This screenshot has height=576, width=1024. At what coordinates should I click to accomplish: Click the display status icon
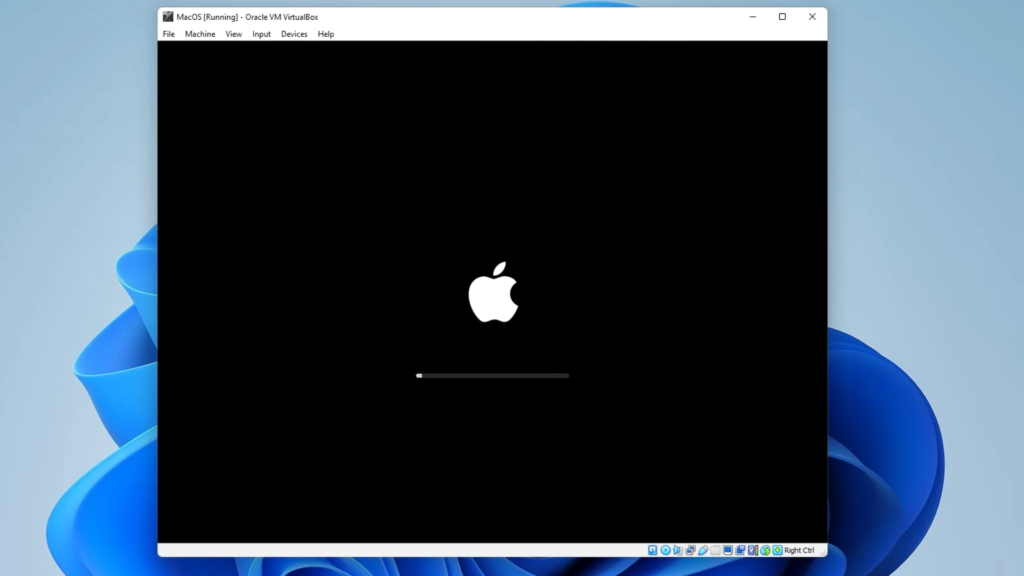tap(728, 551)
